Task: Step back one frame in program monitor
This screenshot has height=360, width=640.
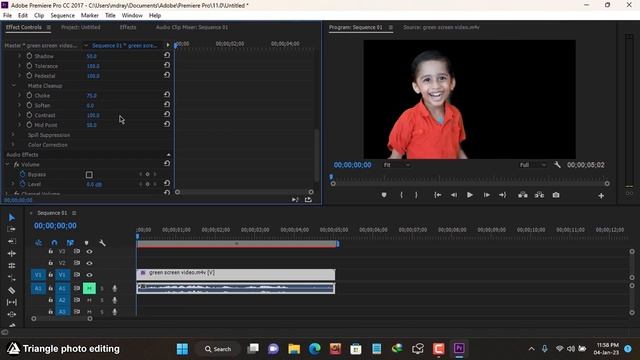Action: point(454,195)
